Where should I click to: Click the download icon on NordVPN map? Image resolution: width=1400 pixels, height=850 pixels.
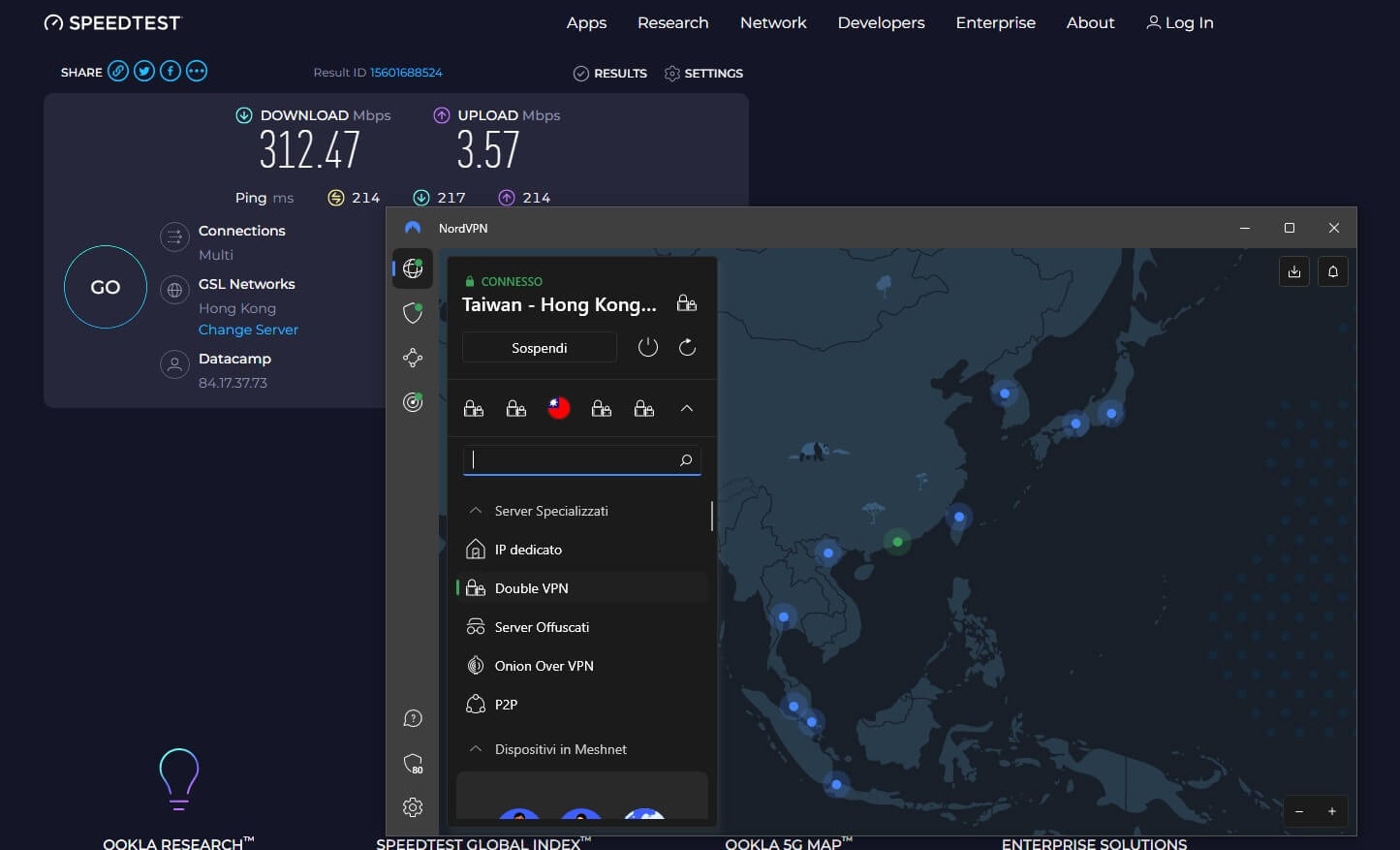[1294, 271]
